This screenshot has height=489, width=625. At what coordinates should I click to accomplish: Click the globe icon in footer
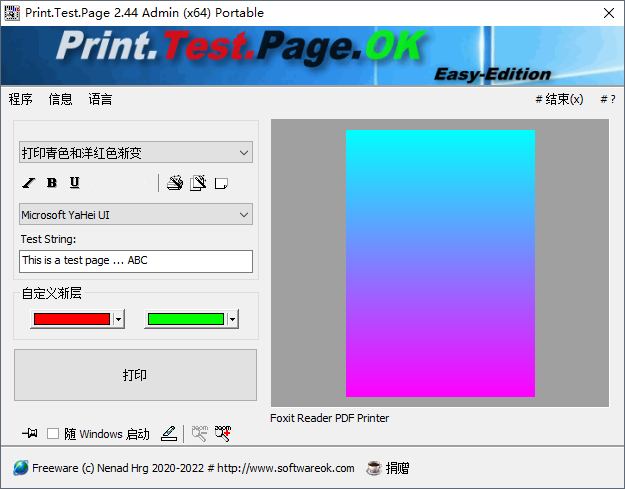pos(21,468)
